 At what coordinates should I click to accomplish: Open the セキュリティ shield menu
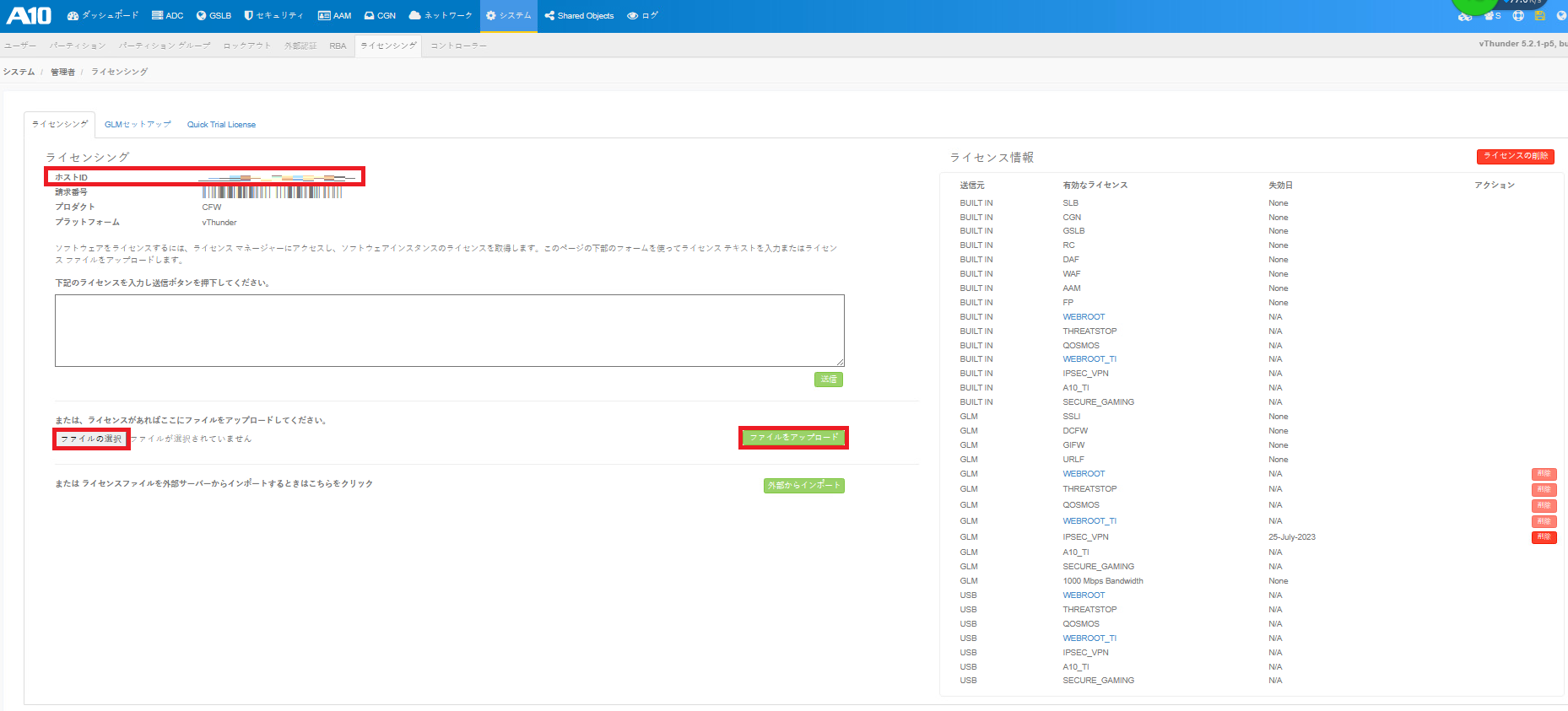273,16
